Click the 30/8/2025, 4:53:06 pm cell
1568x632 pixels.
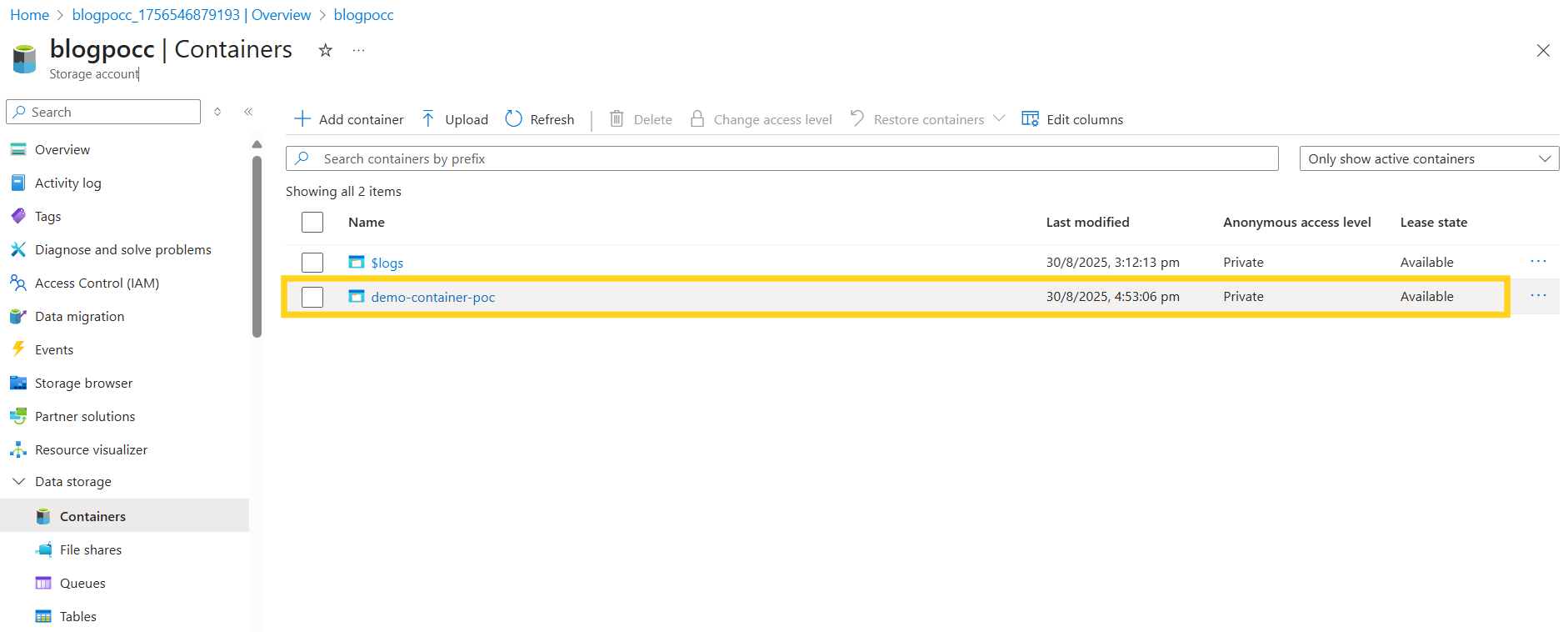1113,296
